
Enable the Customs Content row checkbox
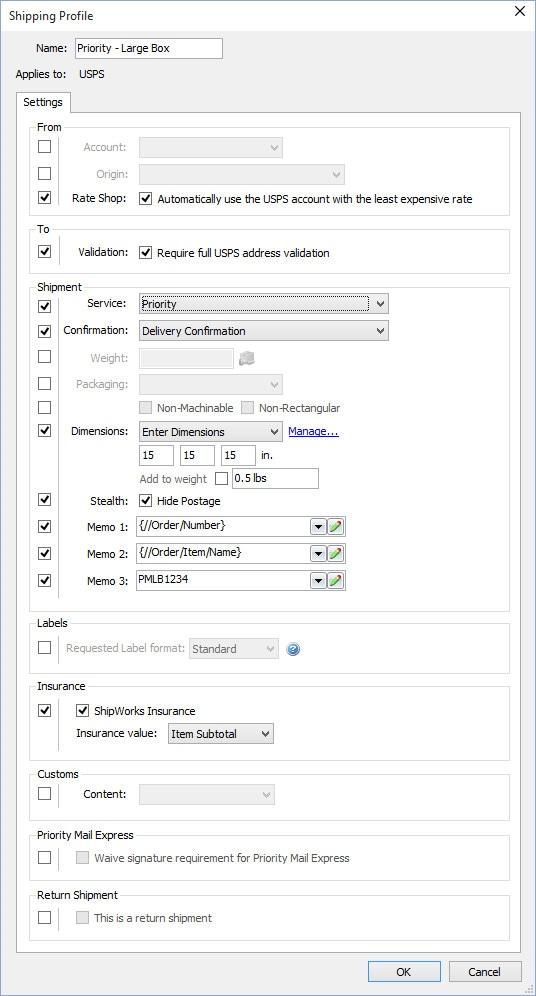44,793
